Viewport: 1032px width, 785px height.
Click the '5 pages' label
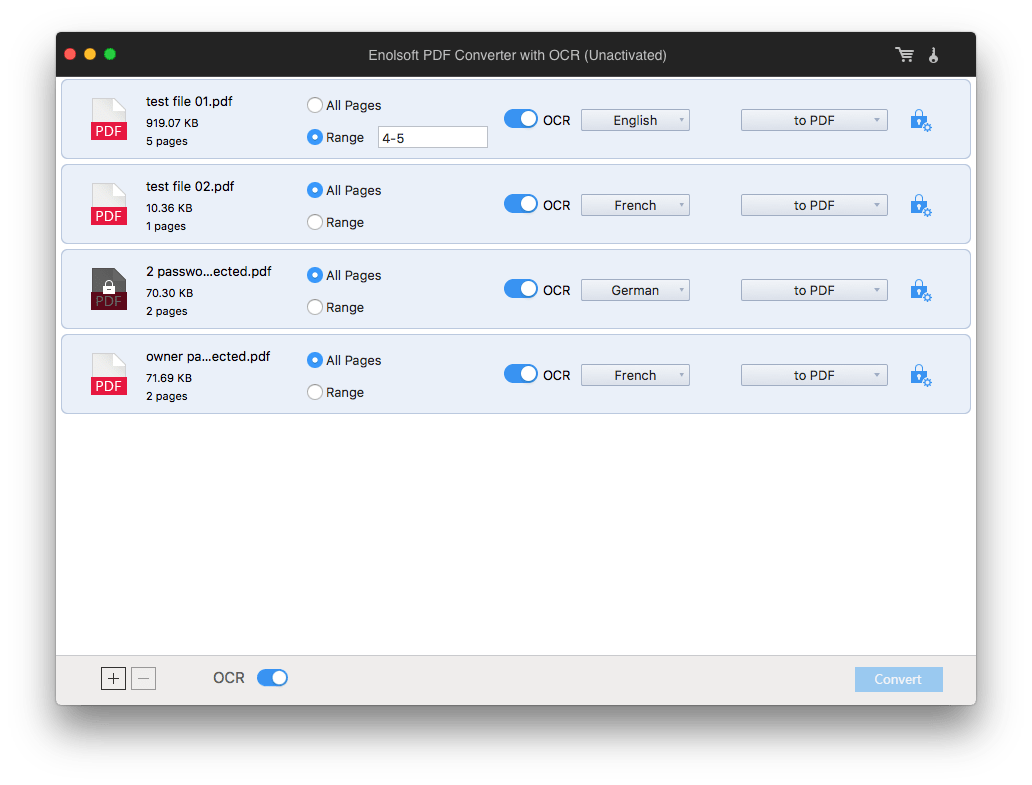click(x=167, y=141)
